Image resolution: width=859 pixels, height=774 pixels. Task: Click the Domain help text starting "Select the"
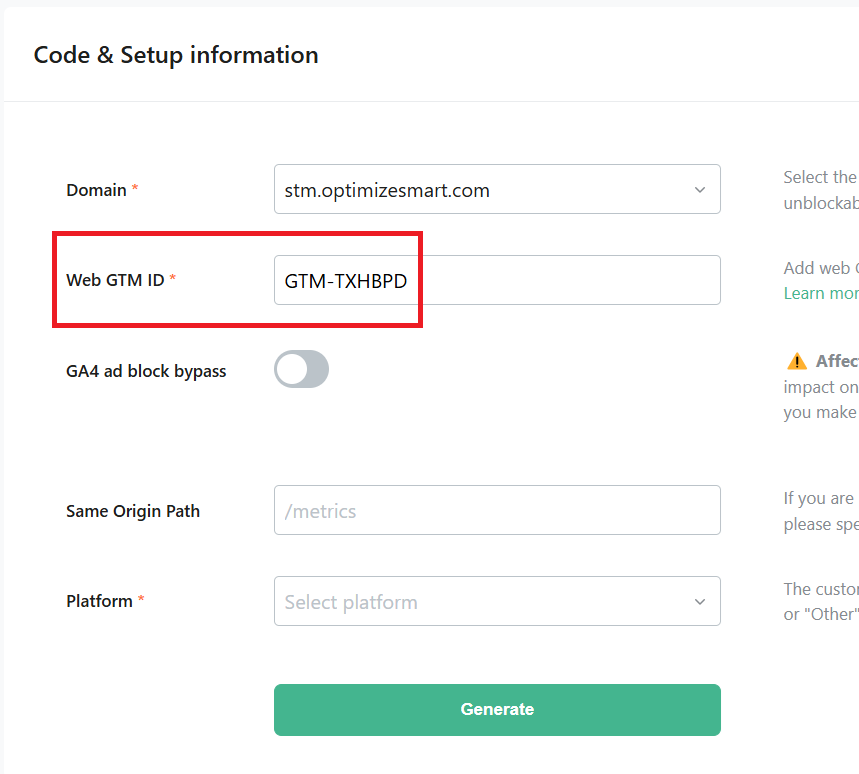pyautogui.click(x=820, y=178)
